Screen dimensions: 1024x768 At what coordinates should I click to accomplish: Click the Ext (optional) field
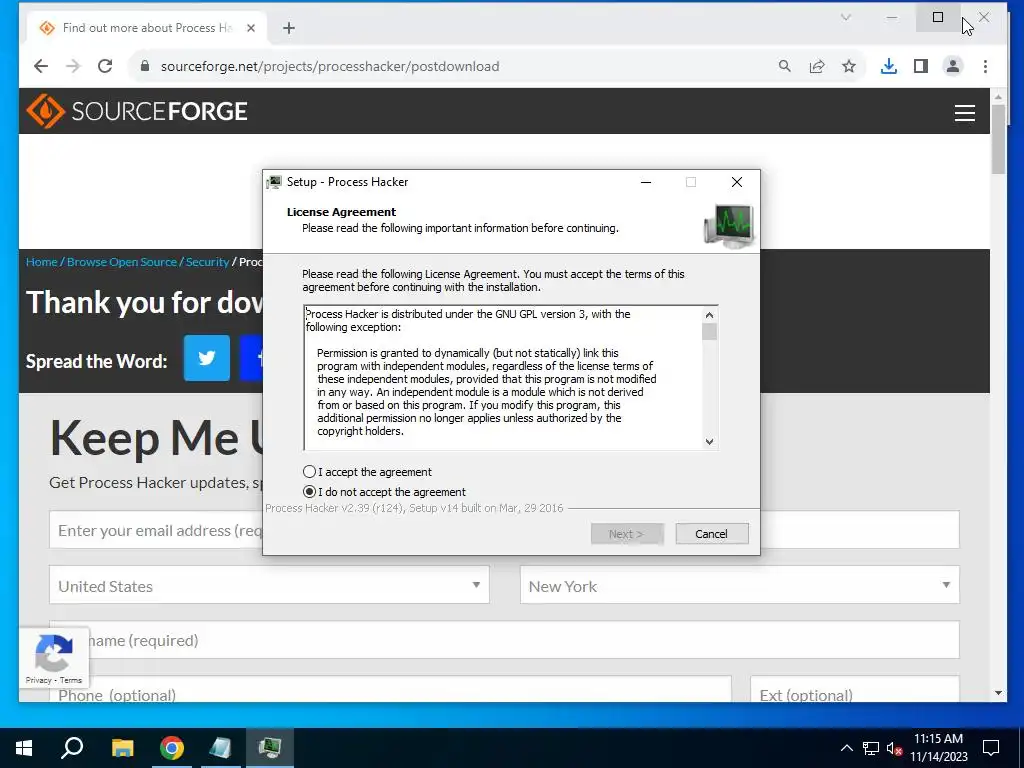[855, 689]
